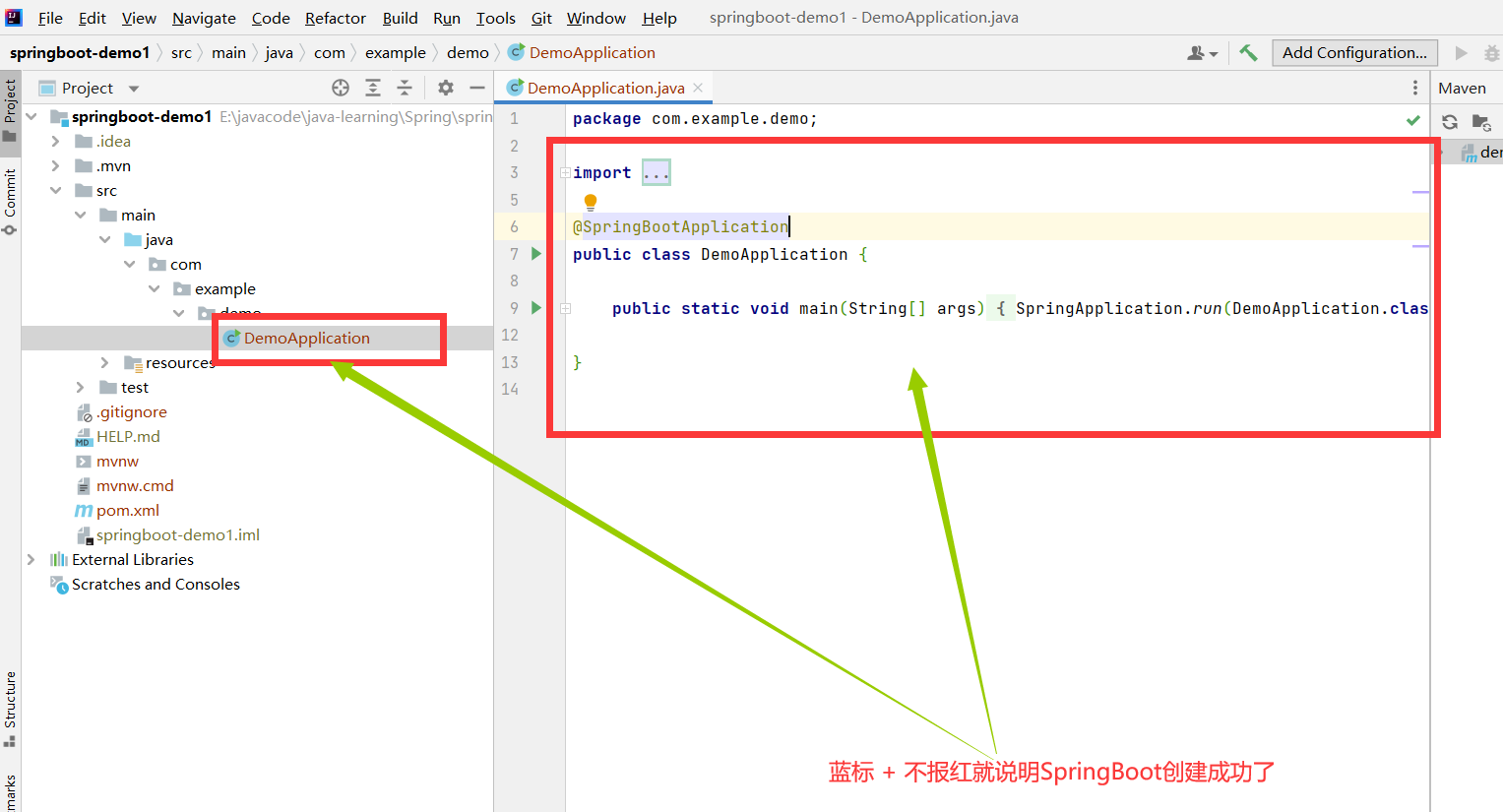
Task: Expand the folded main method at line 9
Action: [566, 309]
